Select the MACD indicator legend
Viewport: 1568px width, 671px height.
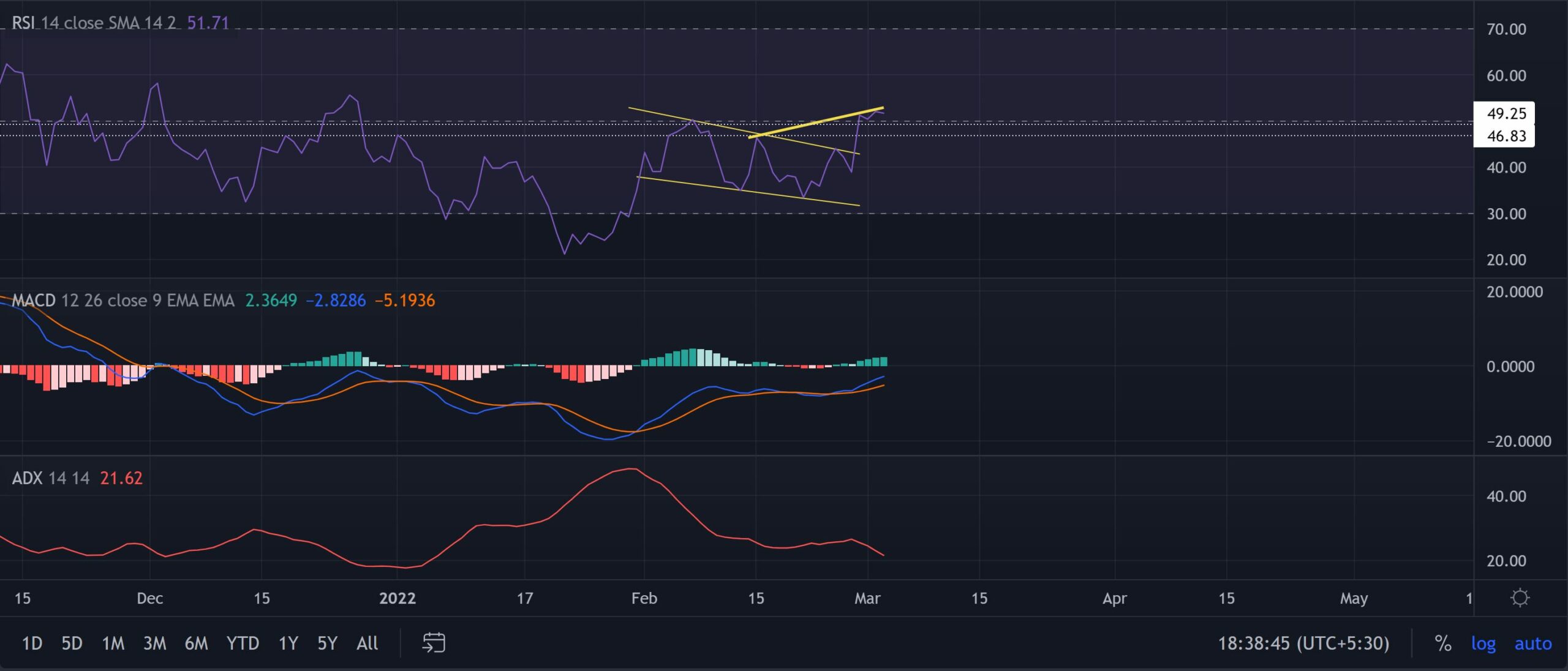pyautogui.click(x=34, y=301)
